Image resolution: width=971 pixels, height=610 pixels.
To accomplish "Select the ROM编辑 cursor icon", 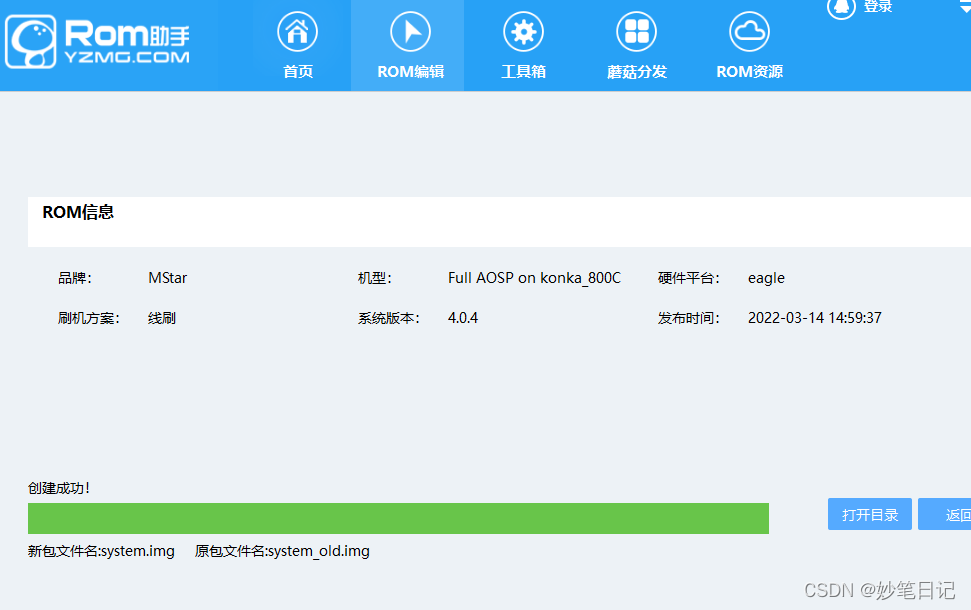I will pos(410,32).
